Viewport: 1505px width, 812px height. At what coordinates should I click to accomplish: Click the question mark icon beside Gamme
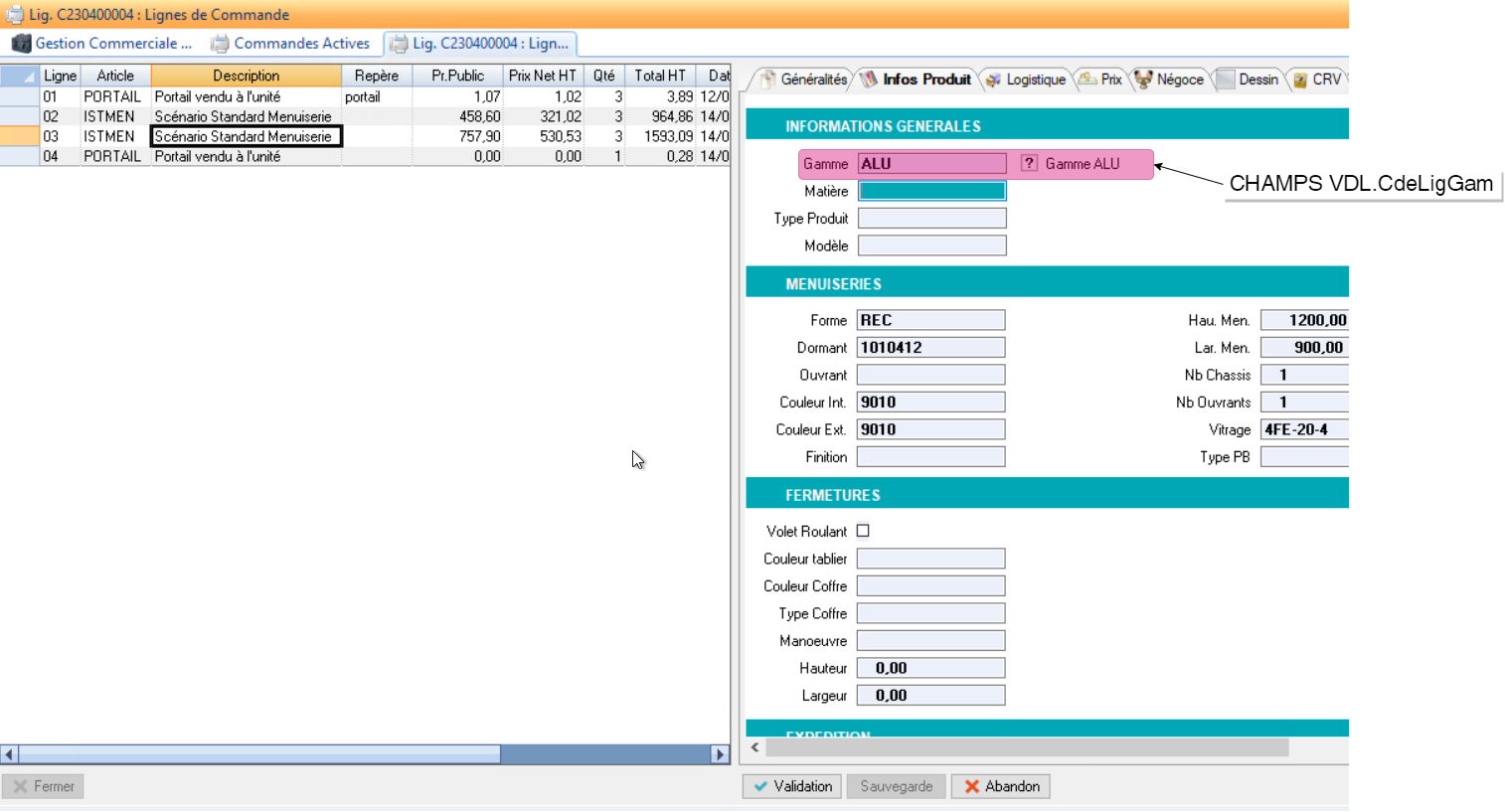tap(1029, 164)
